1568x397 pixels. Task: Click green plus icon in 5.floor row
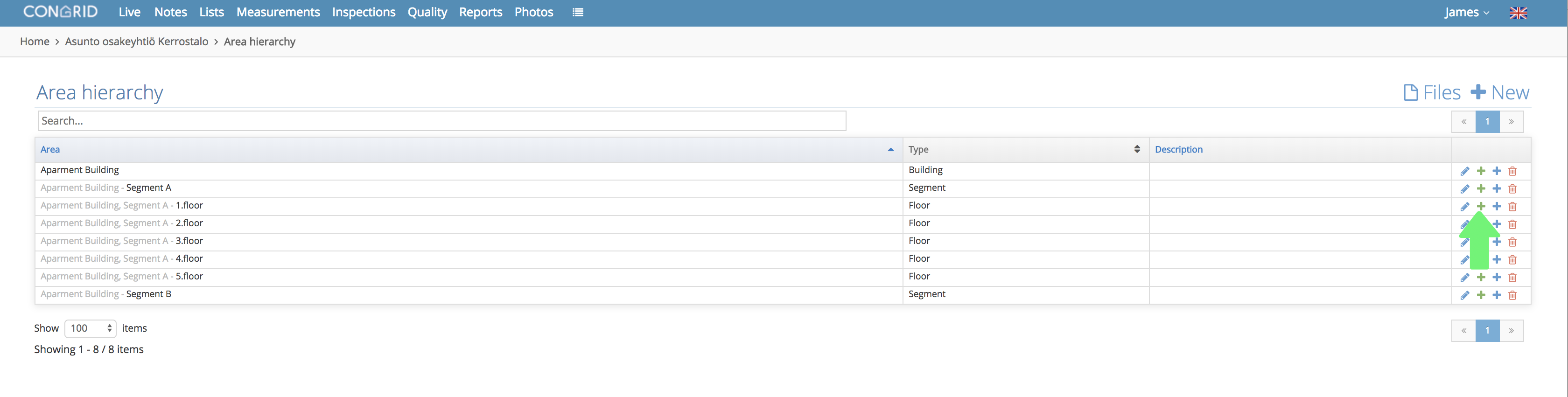click(x=1481, y=278)
